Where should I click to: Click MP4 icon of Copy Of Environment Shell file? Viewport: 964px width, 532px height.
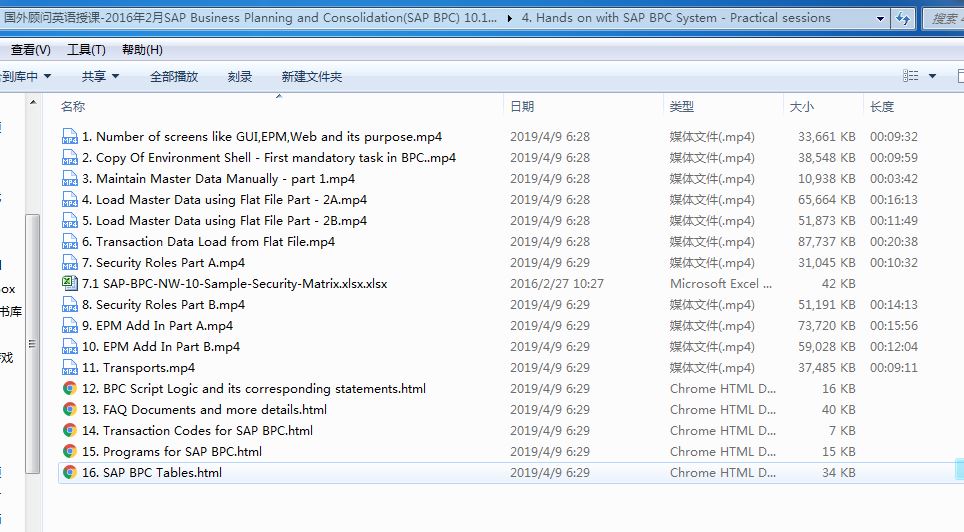click(x=69, y=157)
